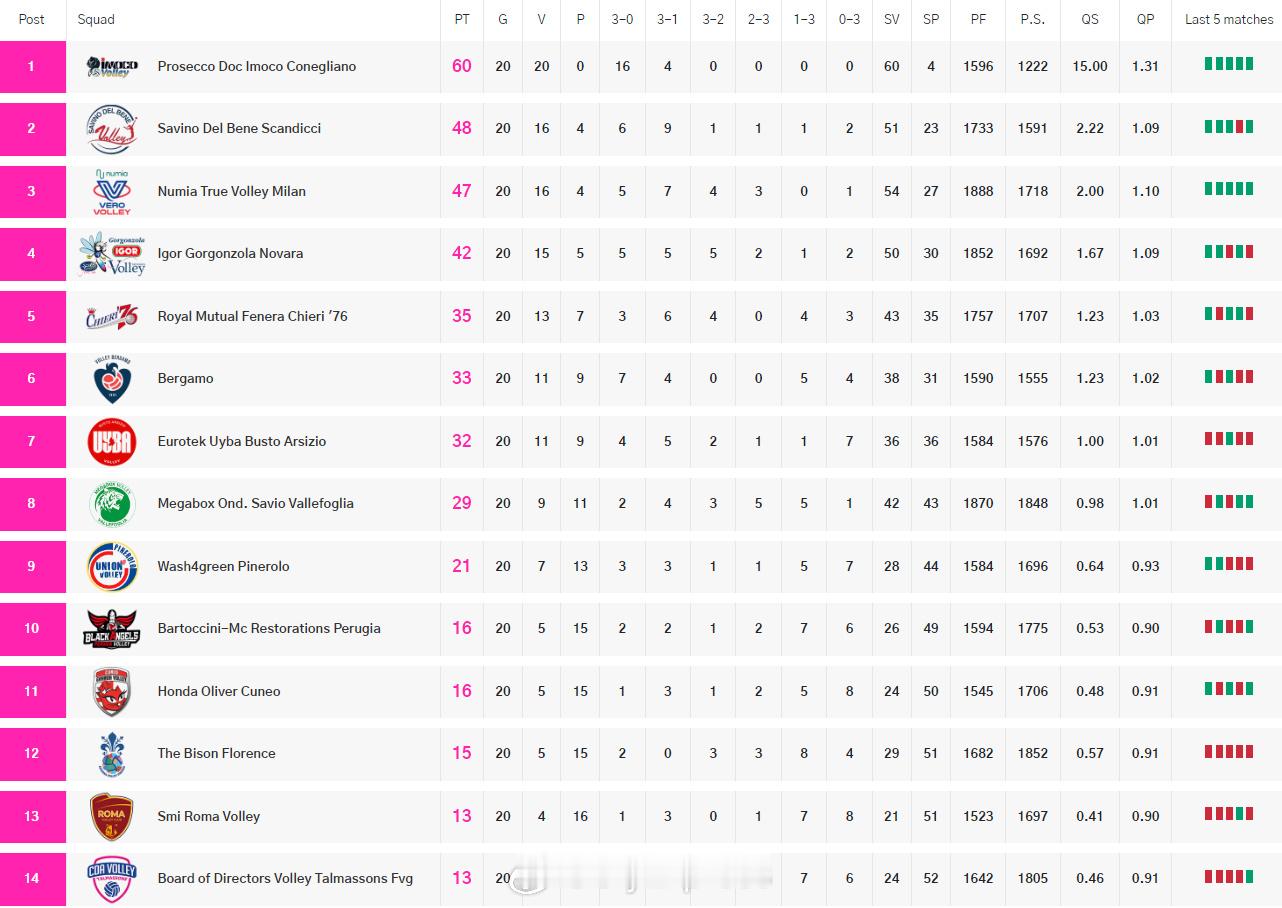This screenshot has width=1282, height=908.
Task: Open Royal Mutual Fenera Chieri '76 page
Action: point(253,317)
